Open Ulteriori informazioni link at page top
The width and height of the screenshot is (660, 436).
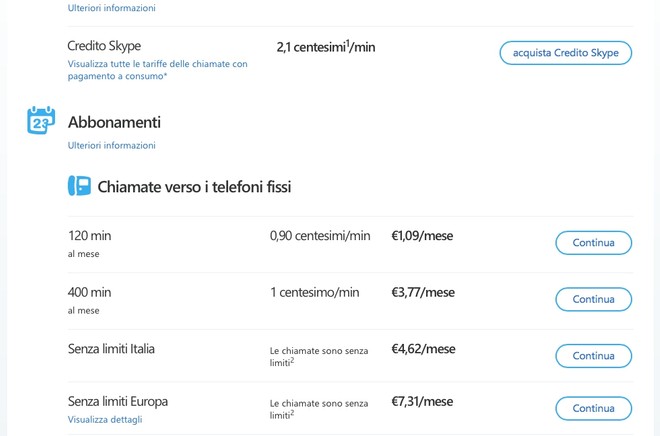click(112, 8)
